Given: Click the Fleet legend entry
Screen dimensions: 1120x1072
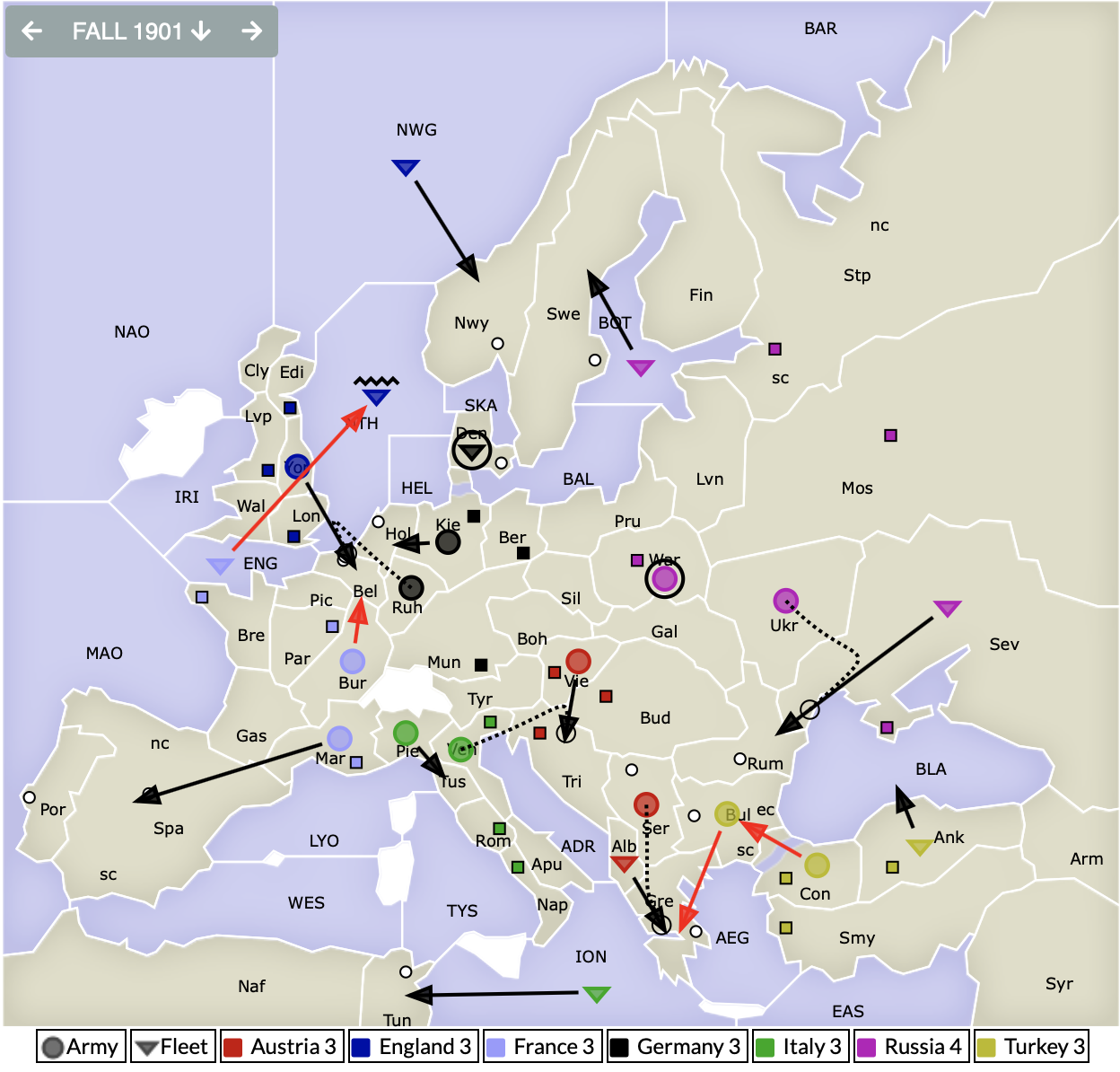Looking at the screenshot, I should pos(173,1047).
